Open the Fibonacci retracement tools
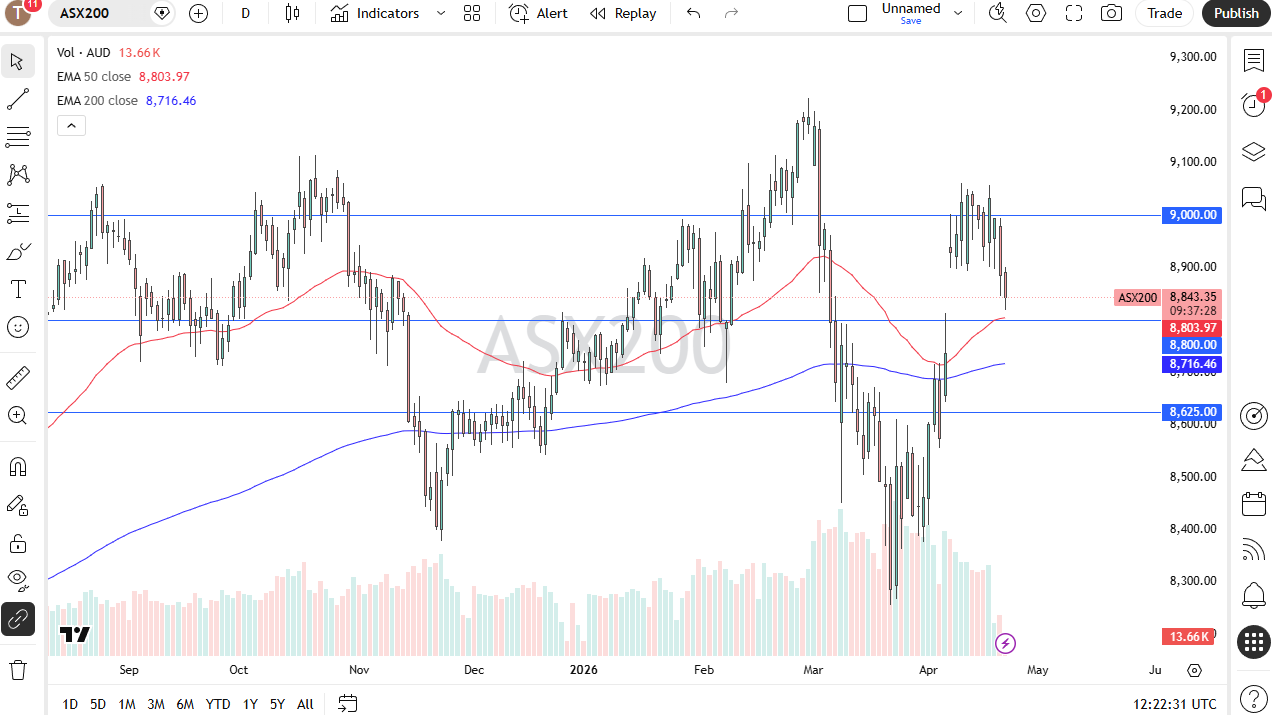1272x715 pixels. point(17,137)
